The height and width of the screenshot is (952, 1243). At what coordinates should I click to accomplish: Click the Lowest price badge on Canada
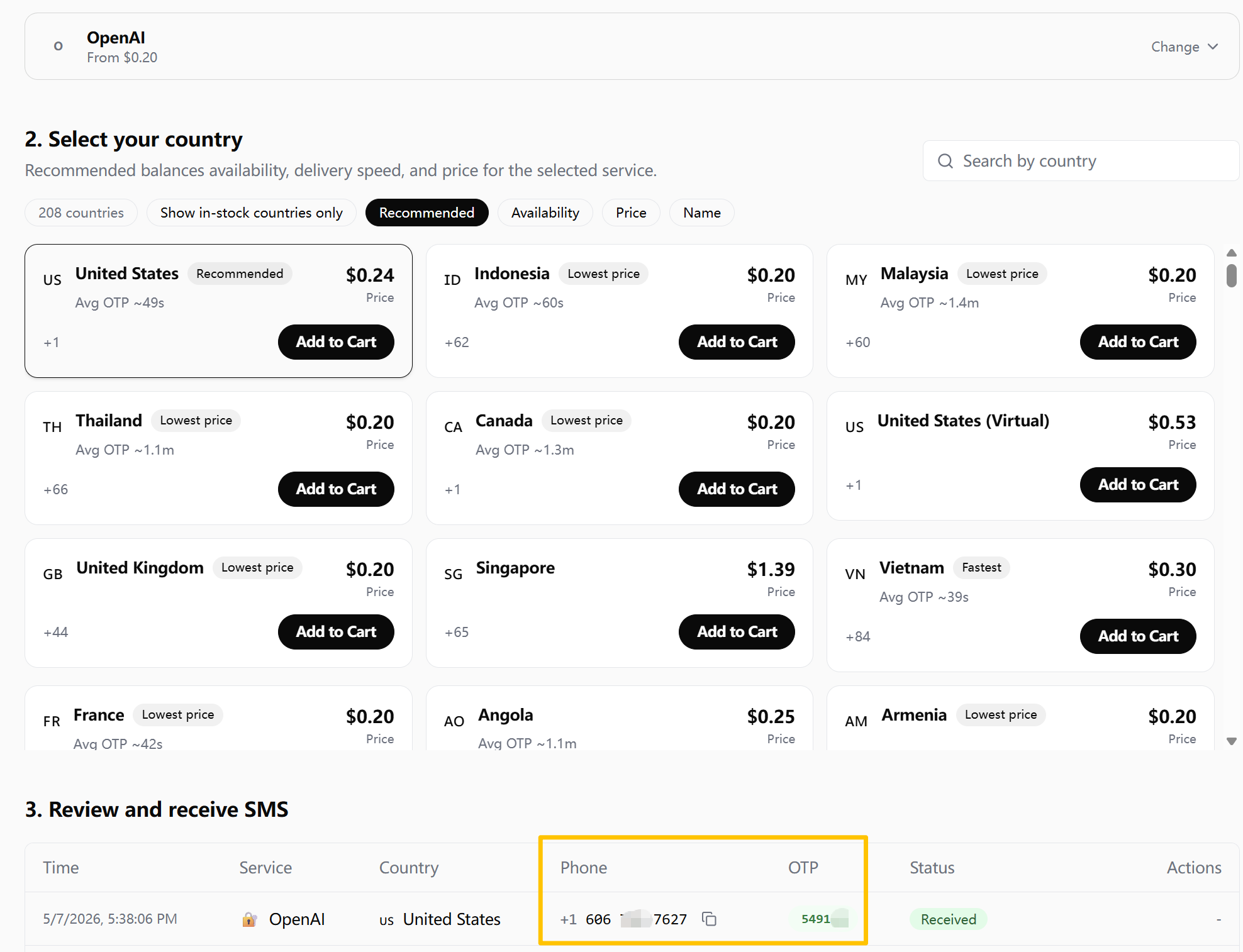pos(586,420)
